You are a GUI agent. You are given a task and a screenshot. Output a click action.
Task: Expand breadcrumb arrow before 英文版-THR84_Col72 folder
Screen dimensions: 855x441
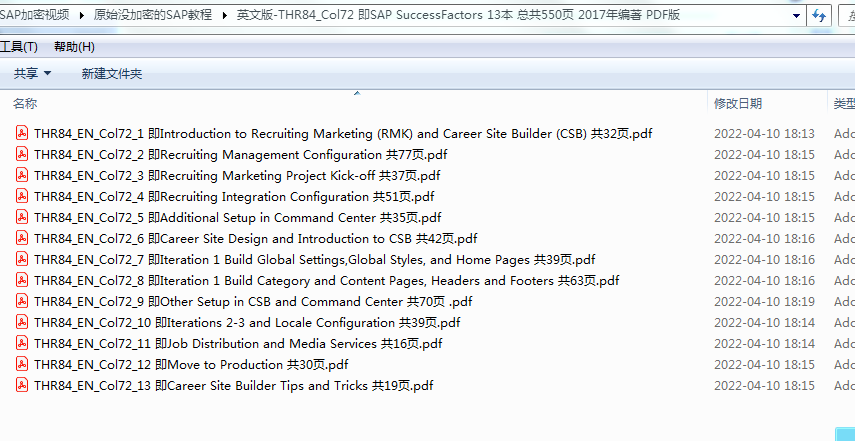point(225,15)
